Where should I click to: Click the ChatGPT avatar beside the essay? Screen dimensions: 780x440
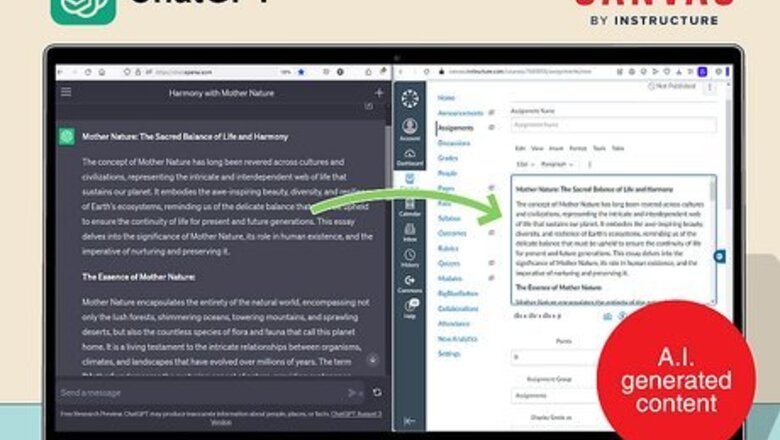click(x=67, y=136)
